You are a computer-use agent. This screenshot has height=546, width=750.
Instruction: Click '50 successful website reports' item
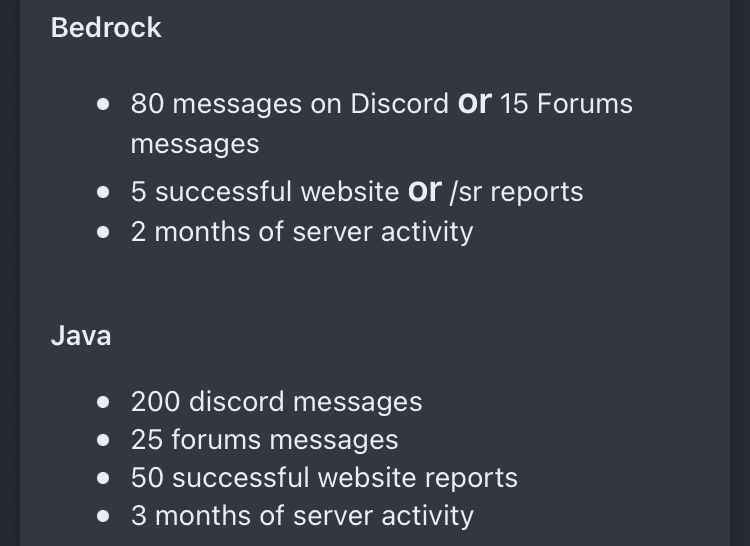pyautogui.click(x=324, y=478)
